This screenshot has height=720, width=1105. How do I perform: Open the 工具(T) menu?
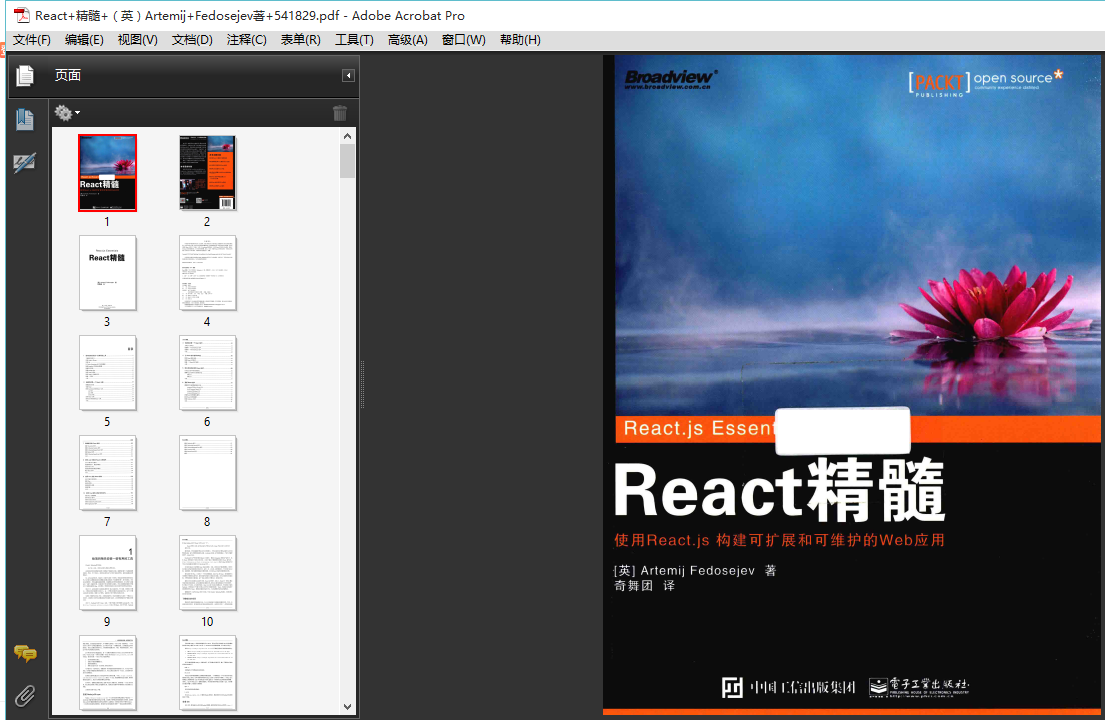click(354, 39)
